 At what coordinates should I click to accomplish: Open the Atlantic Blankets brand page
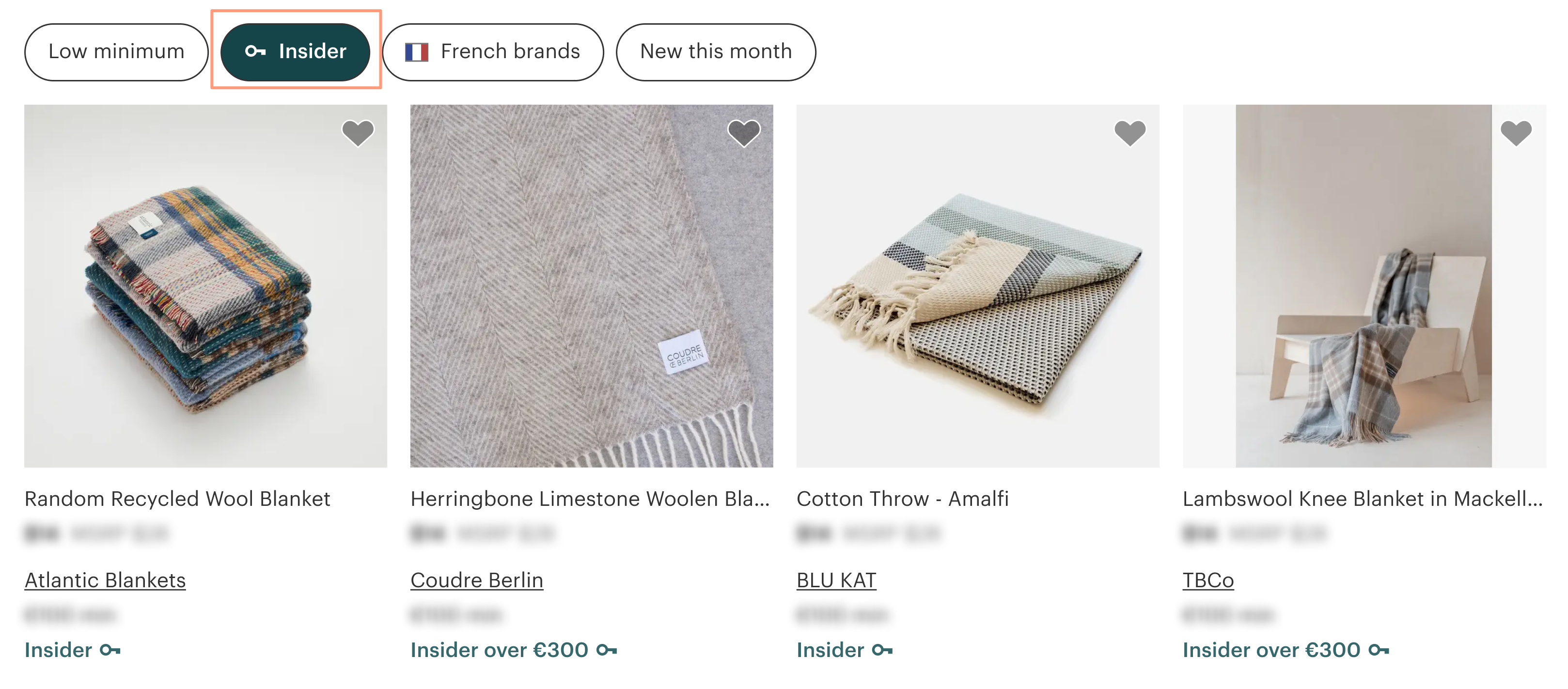coord(105,580)
